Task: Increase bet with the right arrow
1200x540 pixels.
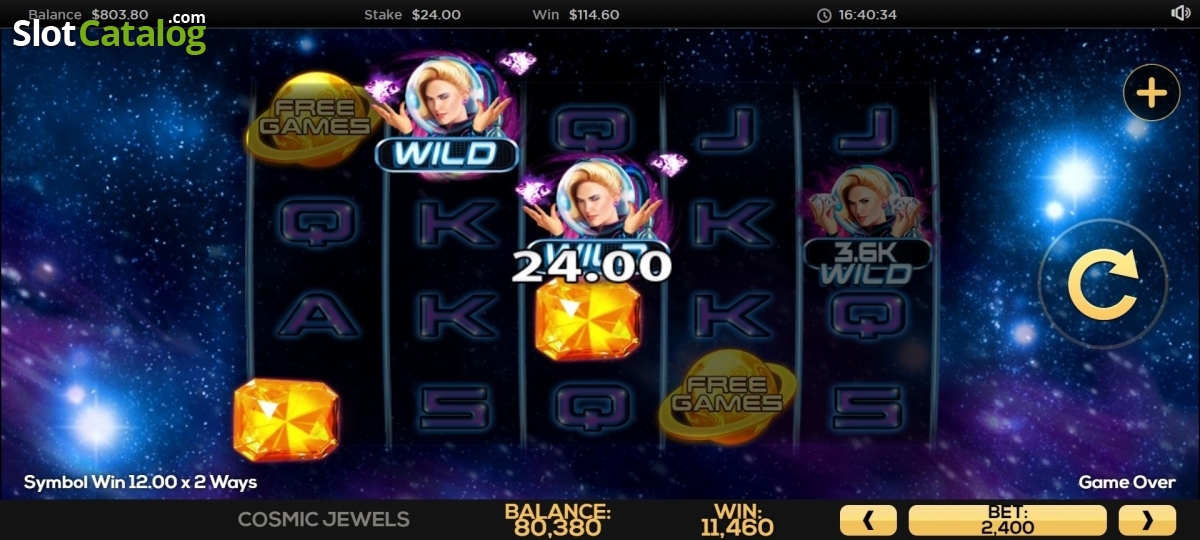Action: [1147, 520]
